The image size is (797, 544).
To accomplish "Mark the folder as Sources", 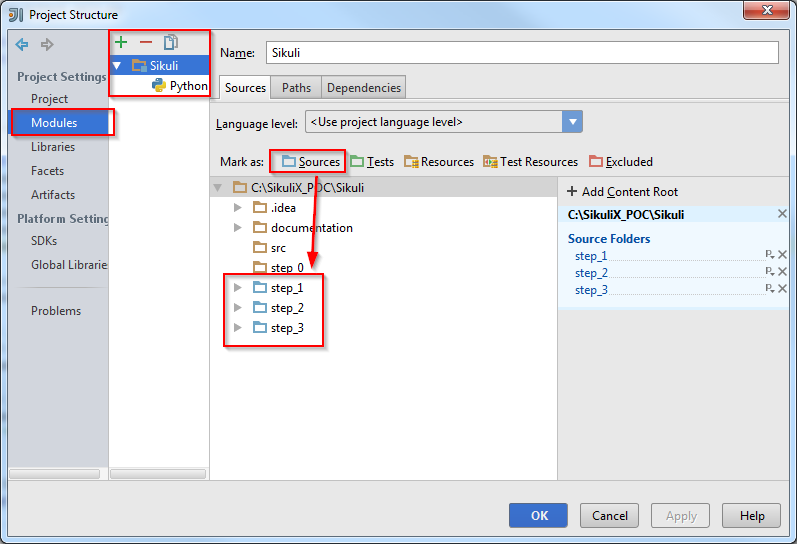I will click(311, 162).
